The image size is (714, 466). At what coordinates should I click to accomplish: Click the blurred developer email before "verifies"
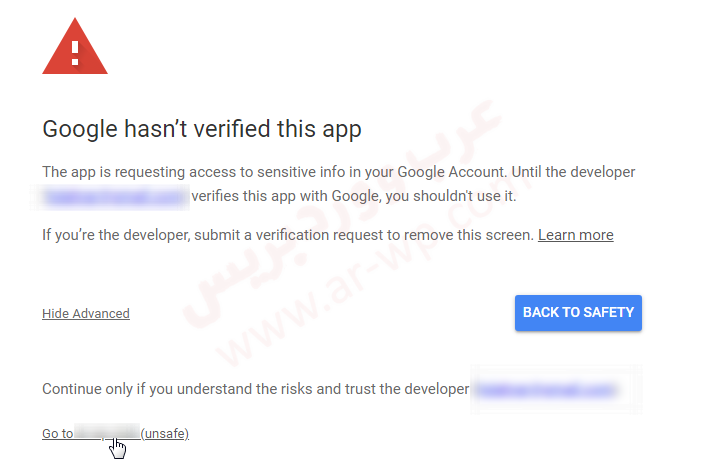pos(114,197)
